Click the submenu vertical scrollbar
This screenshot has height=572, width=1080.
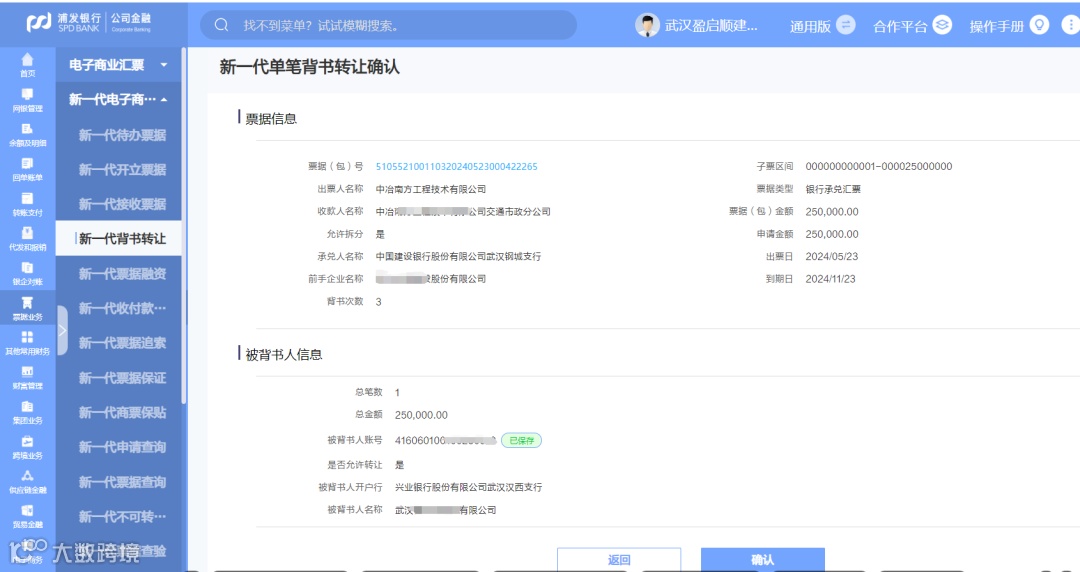coord(183,225)
